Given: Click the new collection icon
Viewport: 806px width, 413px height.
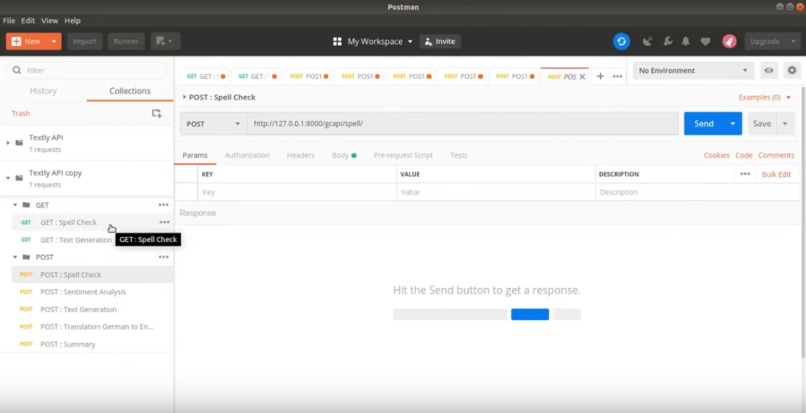Looking at the screenshot, I should pyautogui.click(x=157, y=113).
